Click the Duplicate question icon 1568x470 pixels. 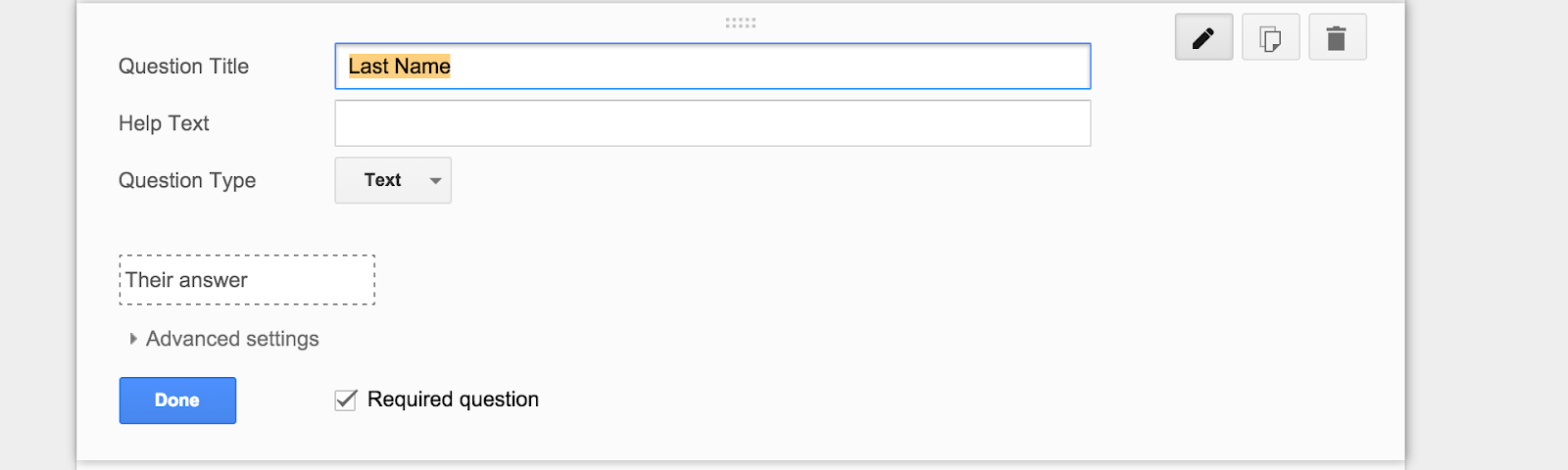tap(1270, 37)
